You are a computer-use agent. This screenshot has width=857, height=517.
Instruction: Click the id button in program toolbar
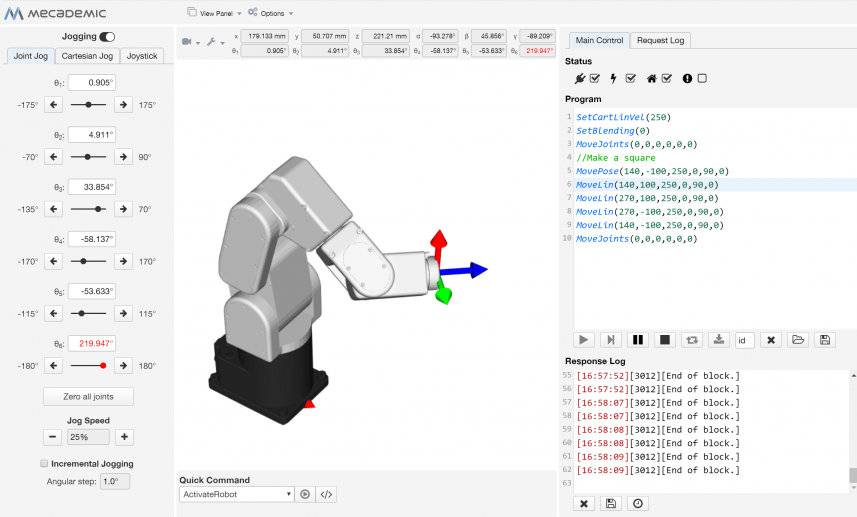coord(744,340)
